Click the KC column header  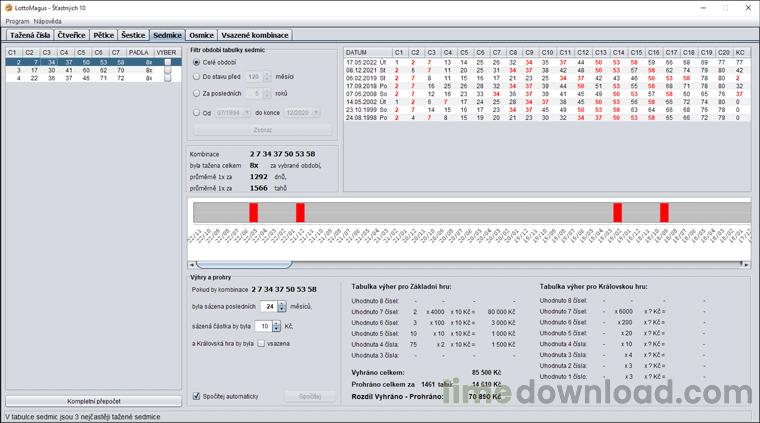tap(740, 52)
